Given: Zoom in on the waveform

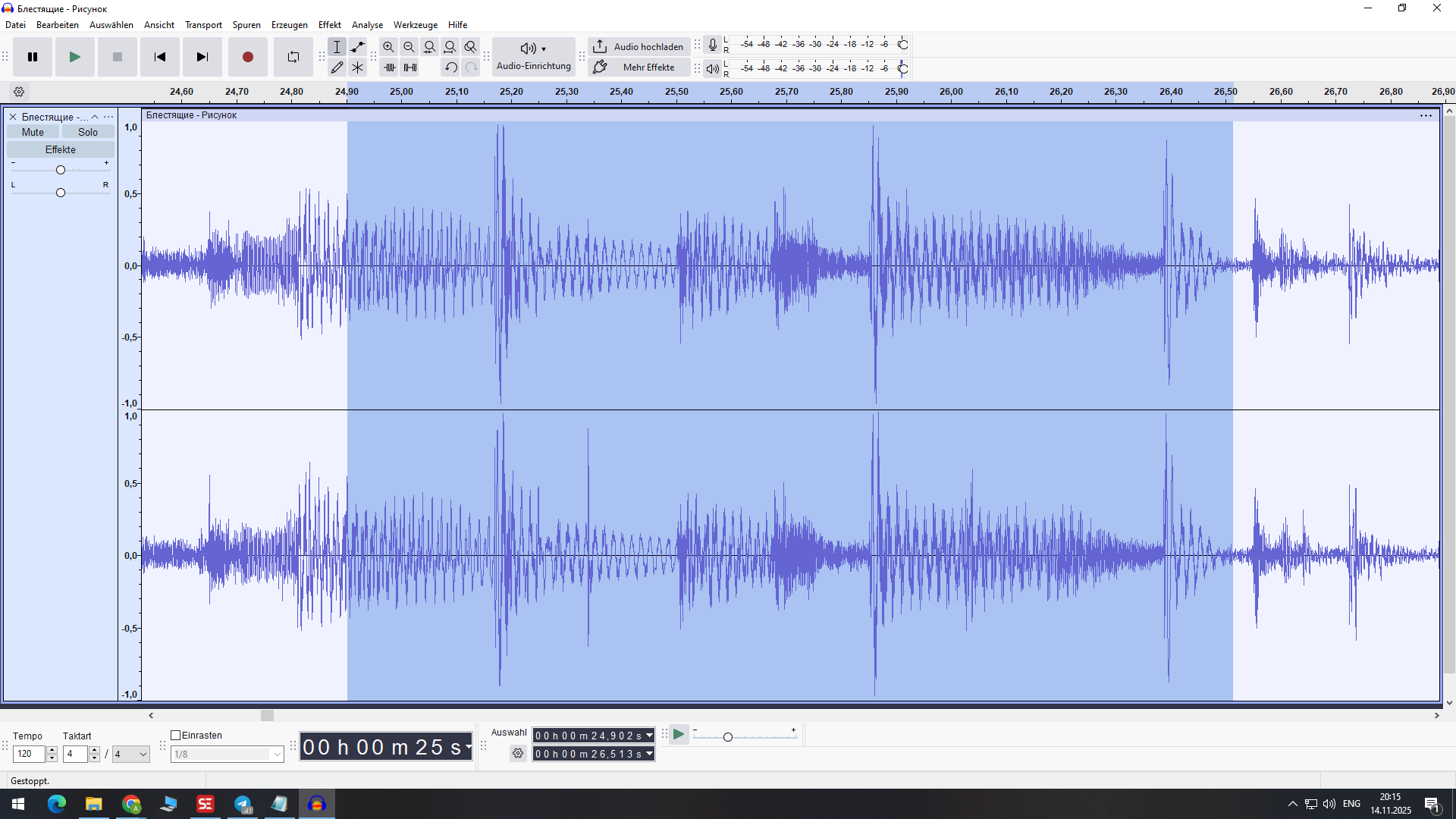Looking at the screenshot, I should click(389, 47).
